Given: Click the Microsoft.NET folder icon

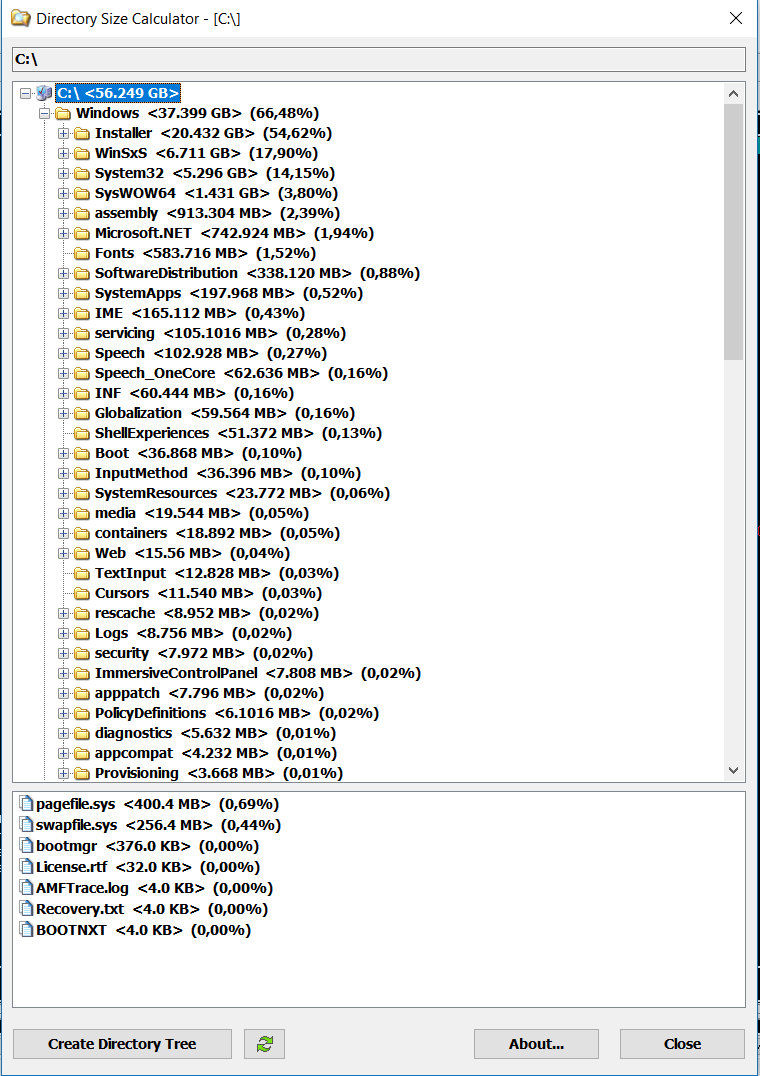Looking at the screenshot, I should (x=82, y=233).
